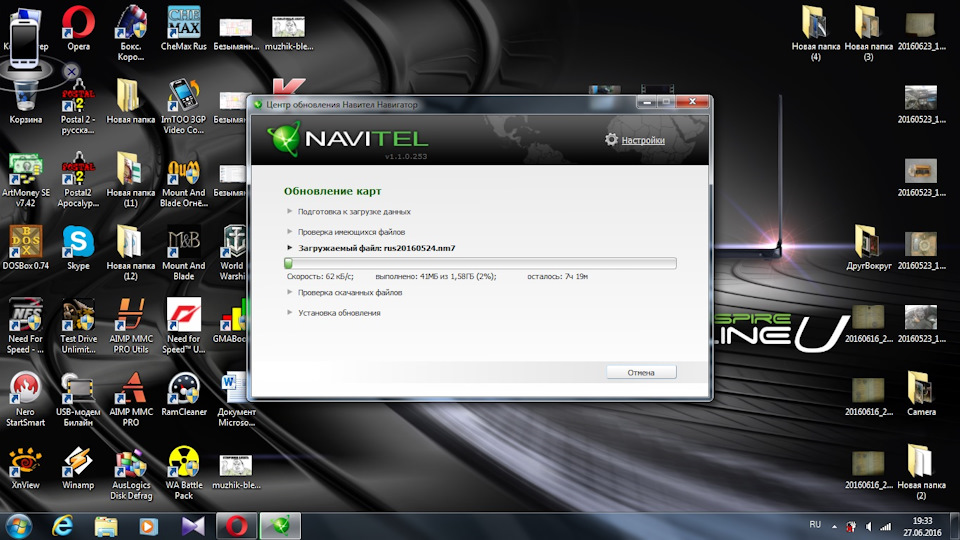Launch Test Drive Unlimited shortcut

click(78, 326)
